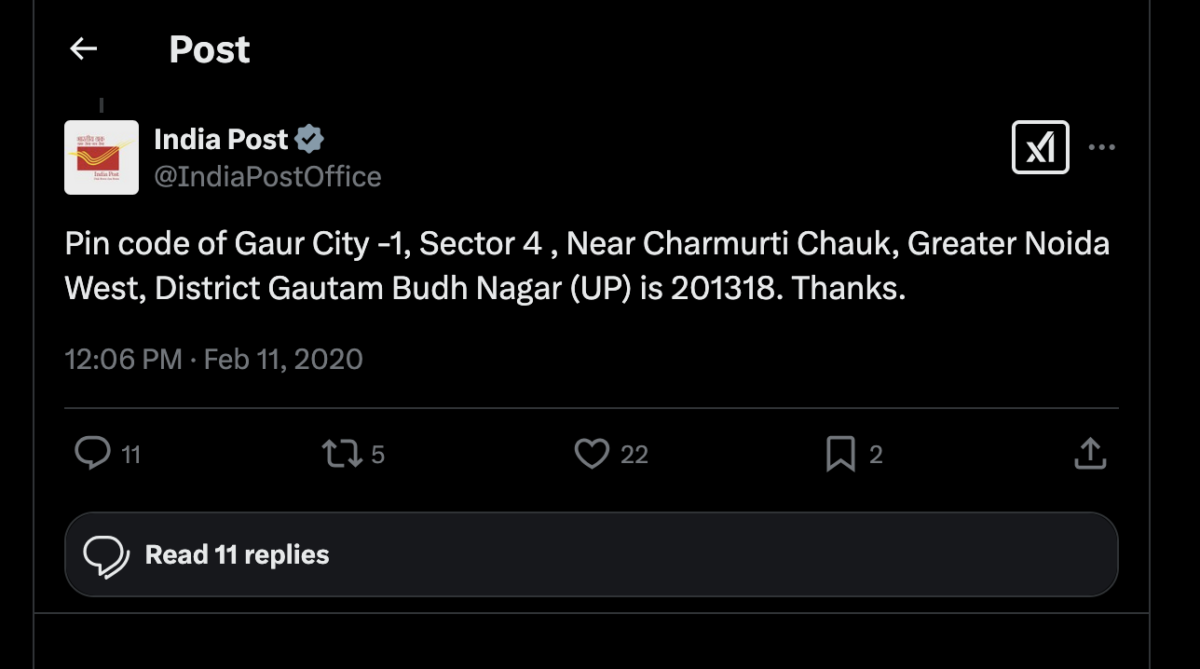Go back using the left arrow

tap(84, 49)
